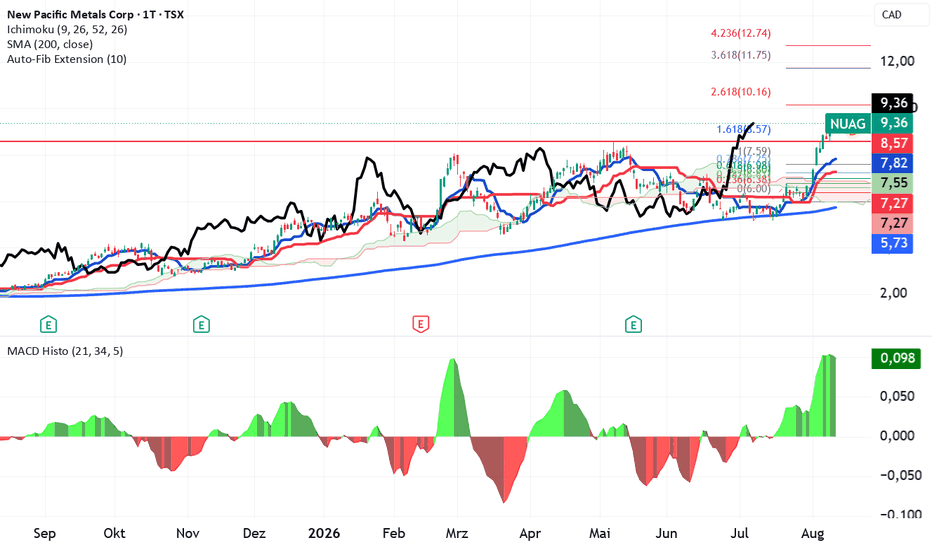Click the September earnings E marker
This screenshot has width=932, height=550.
tap(48, 325)
